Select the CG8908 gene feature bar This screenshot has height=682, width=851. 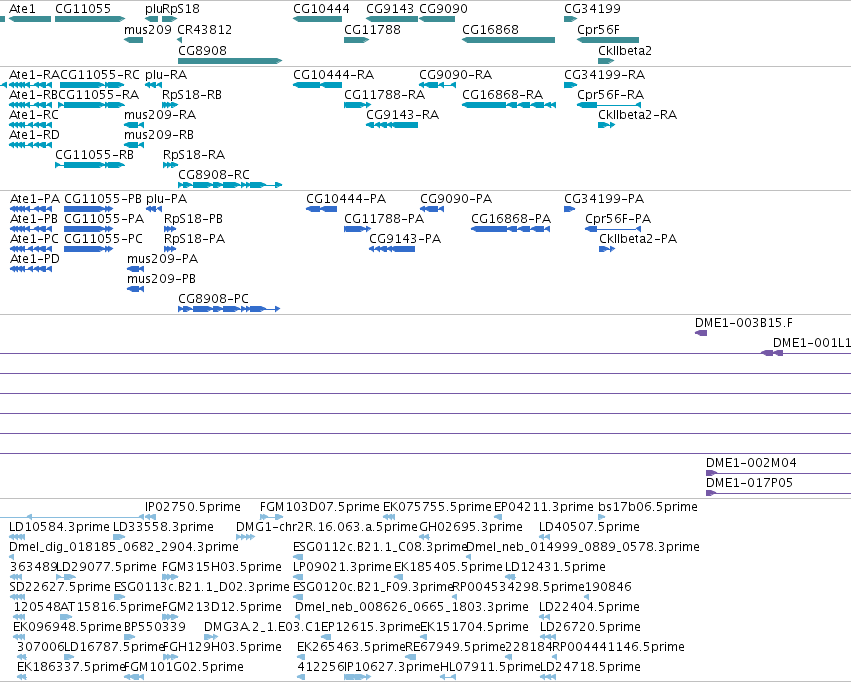[x=230, y=61]
